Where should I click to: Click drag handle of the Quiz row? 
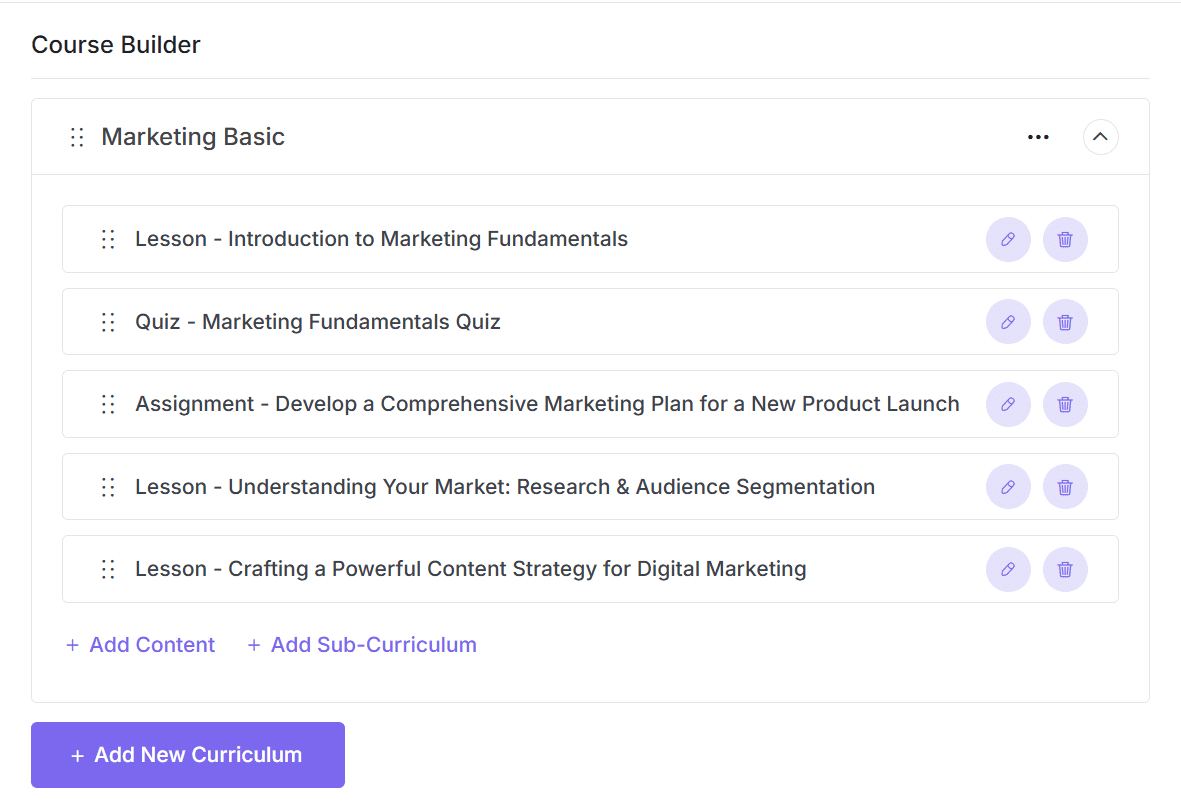[x=108, y=322]
